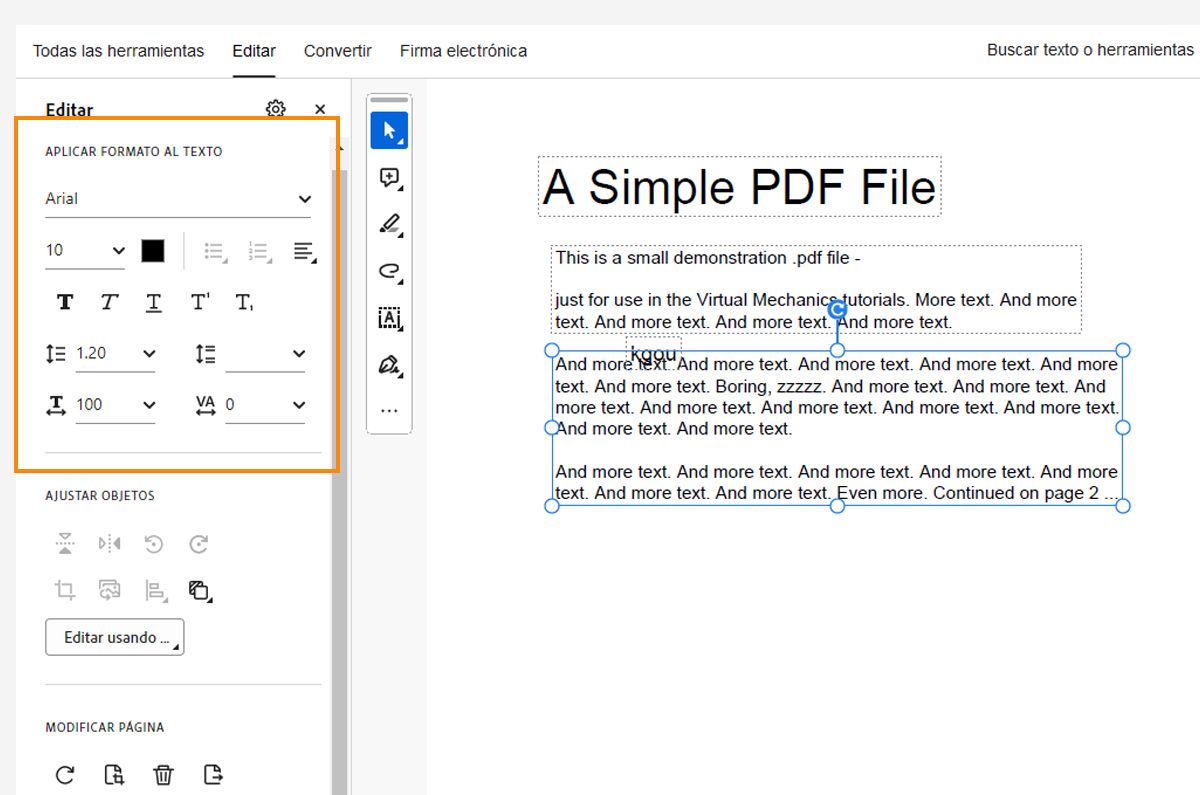Click the paragraph spacing icon
This screenshot has height=795, width=1200.
point(205,353)
